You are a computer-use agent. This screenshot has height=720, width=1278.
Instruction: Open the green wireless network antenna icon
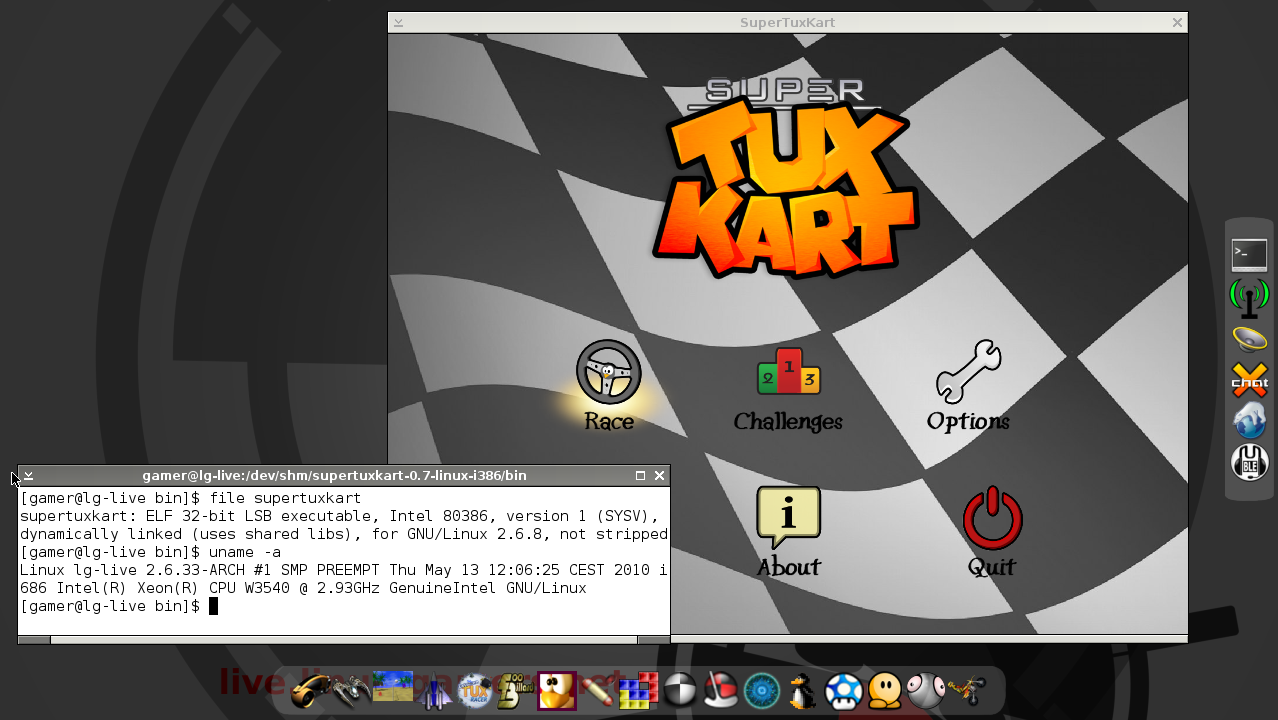click(x=1249, y=298)
